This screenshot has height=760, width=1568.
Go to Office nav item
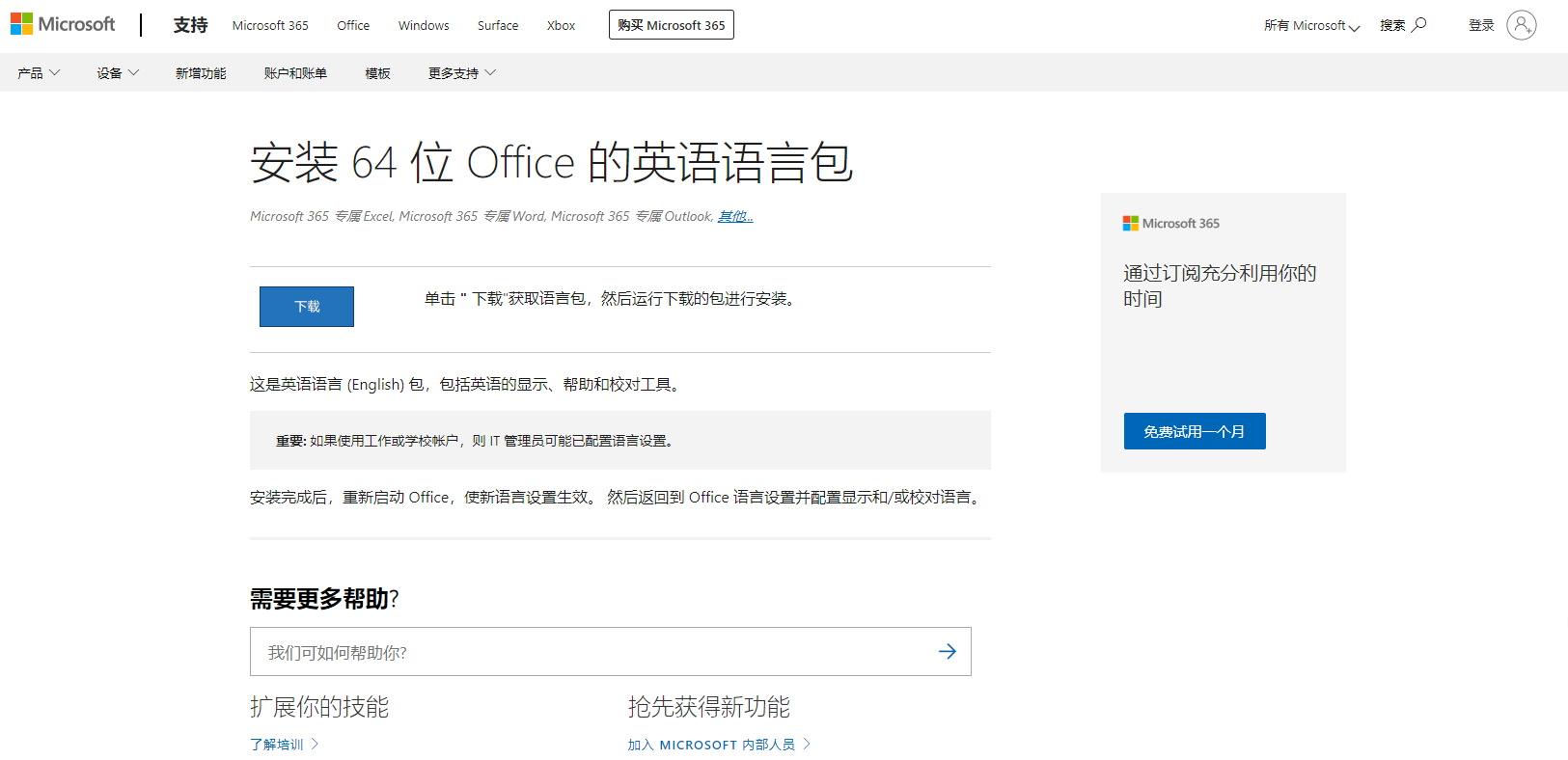tap(353, 25)
